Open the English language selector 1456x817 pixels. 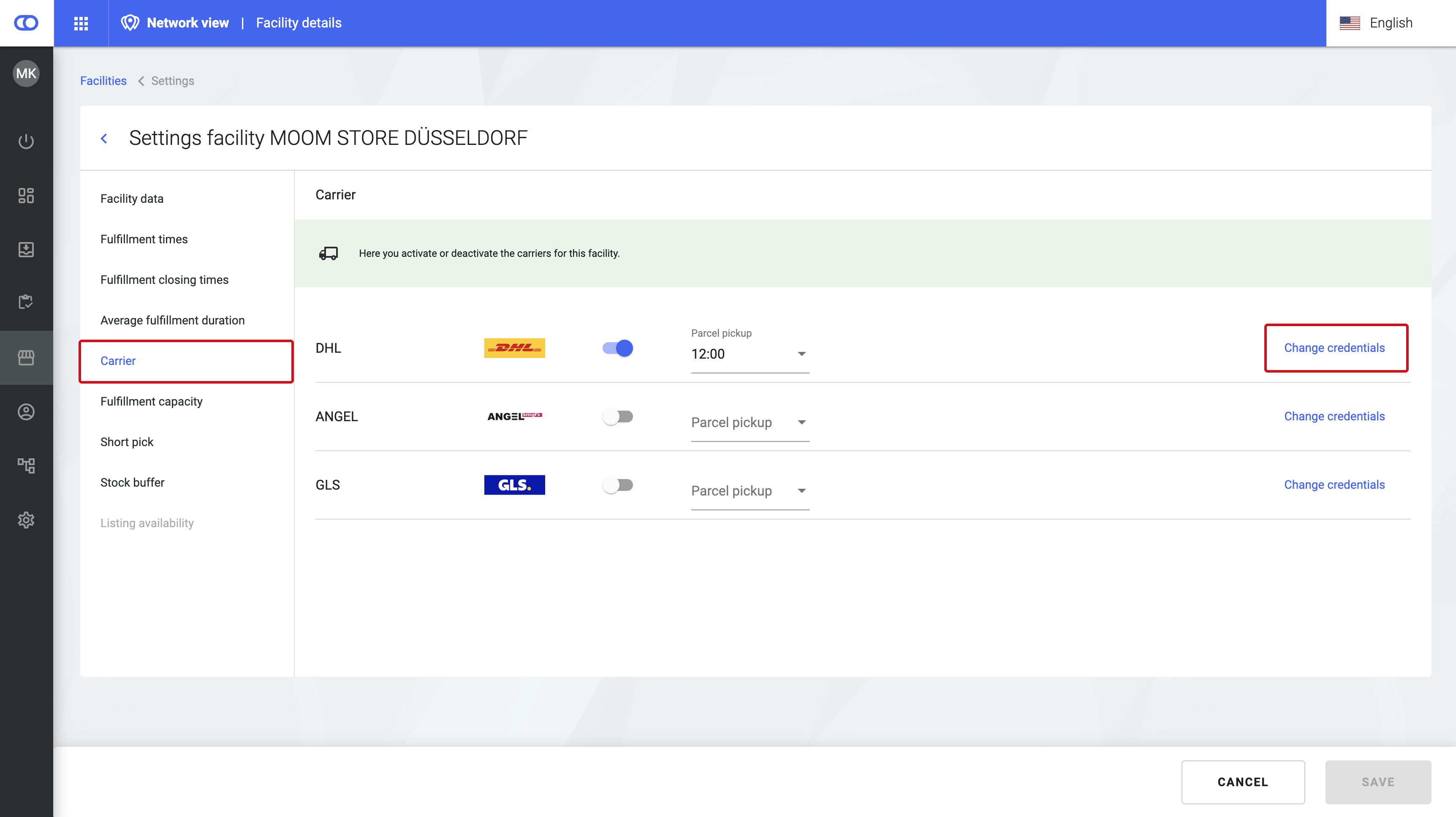1377,23
